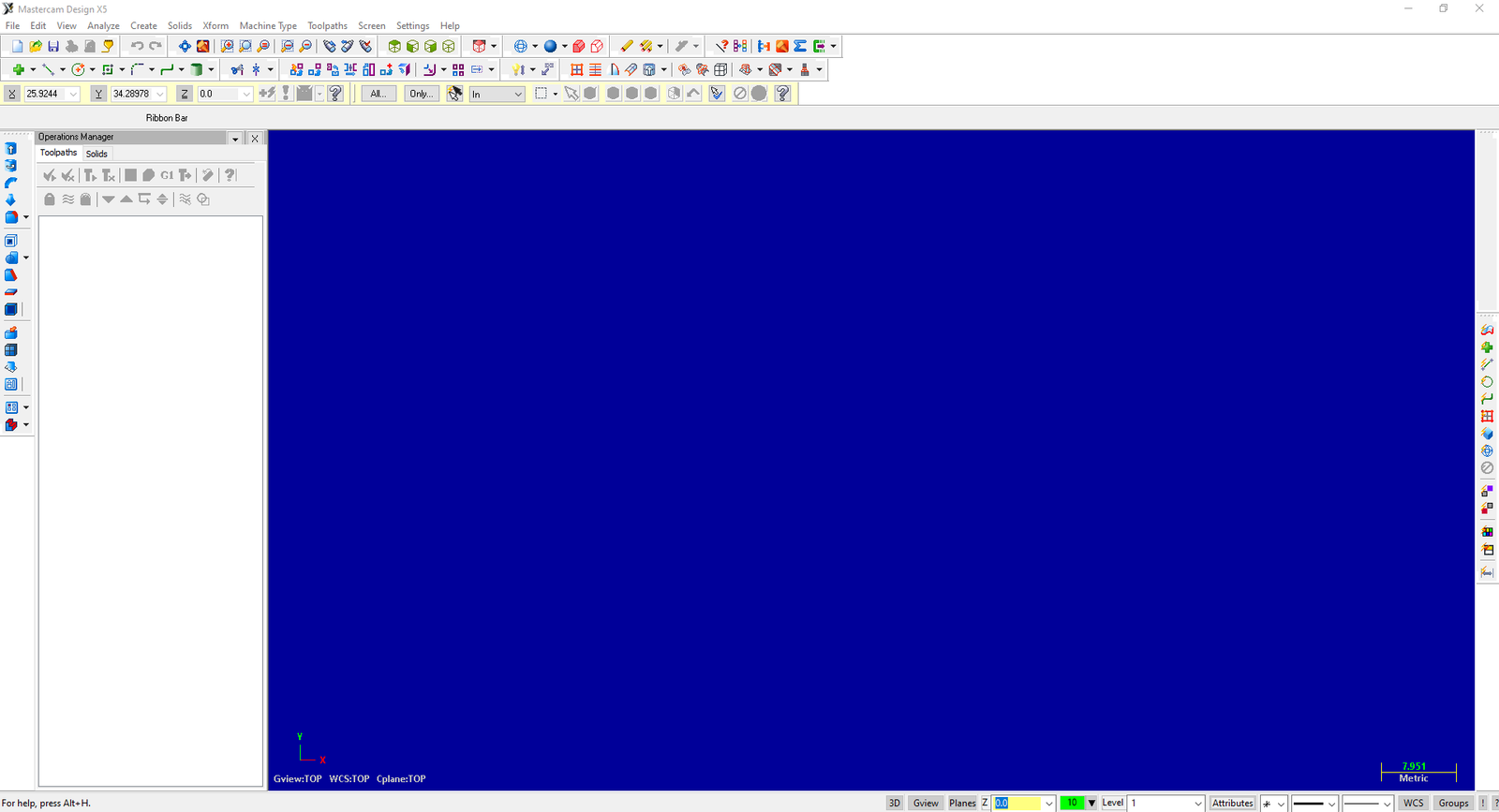Toggle the X coordinate lock button
The image size is (1499, 812).
[x=11, y=94]
